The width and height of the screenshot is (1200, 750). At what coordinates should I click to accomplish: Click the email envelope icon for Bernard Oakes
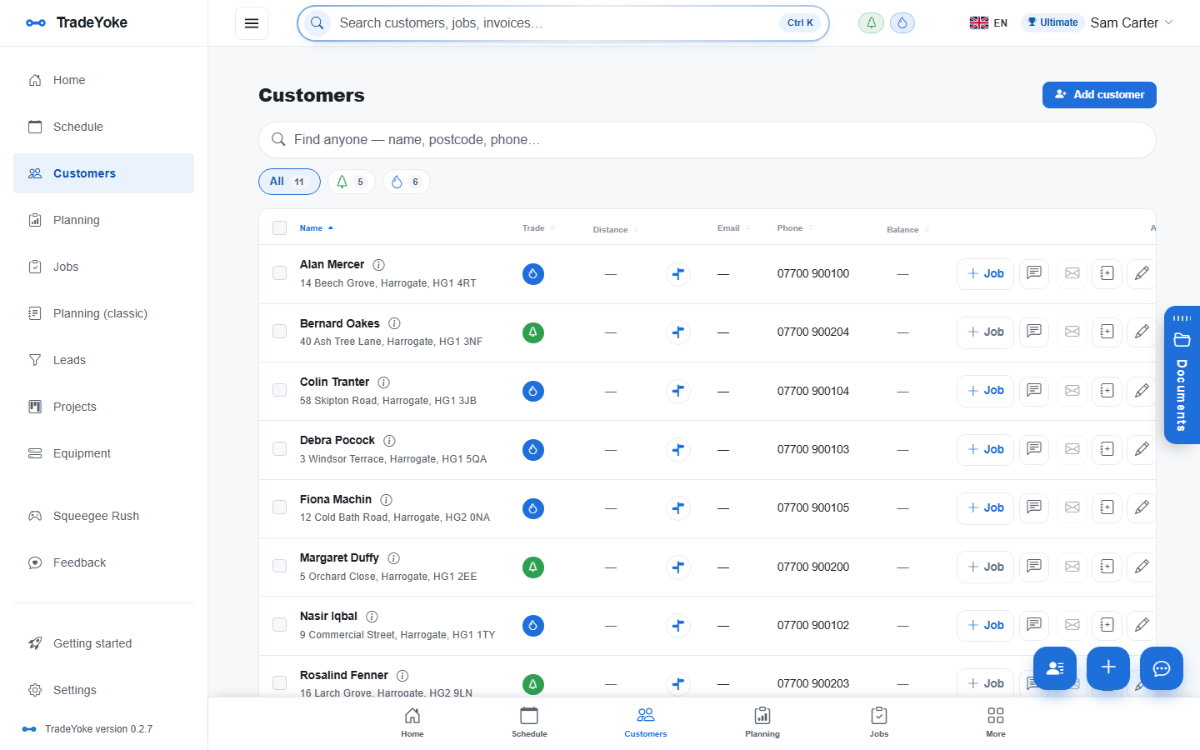point(1072,332)
